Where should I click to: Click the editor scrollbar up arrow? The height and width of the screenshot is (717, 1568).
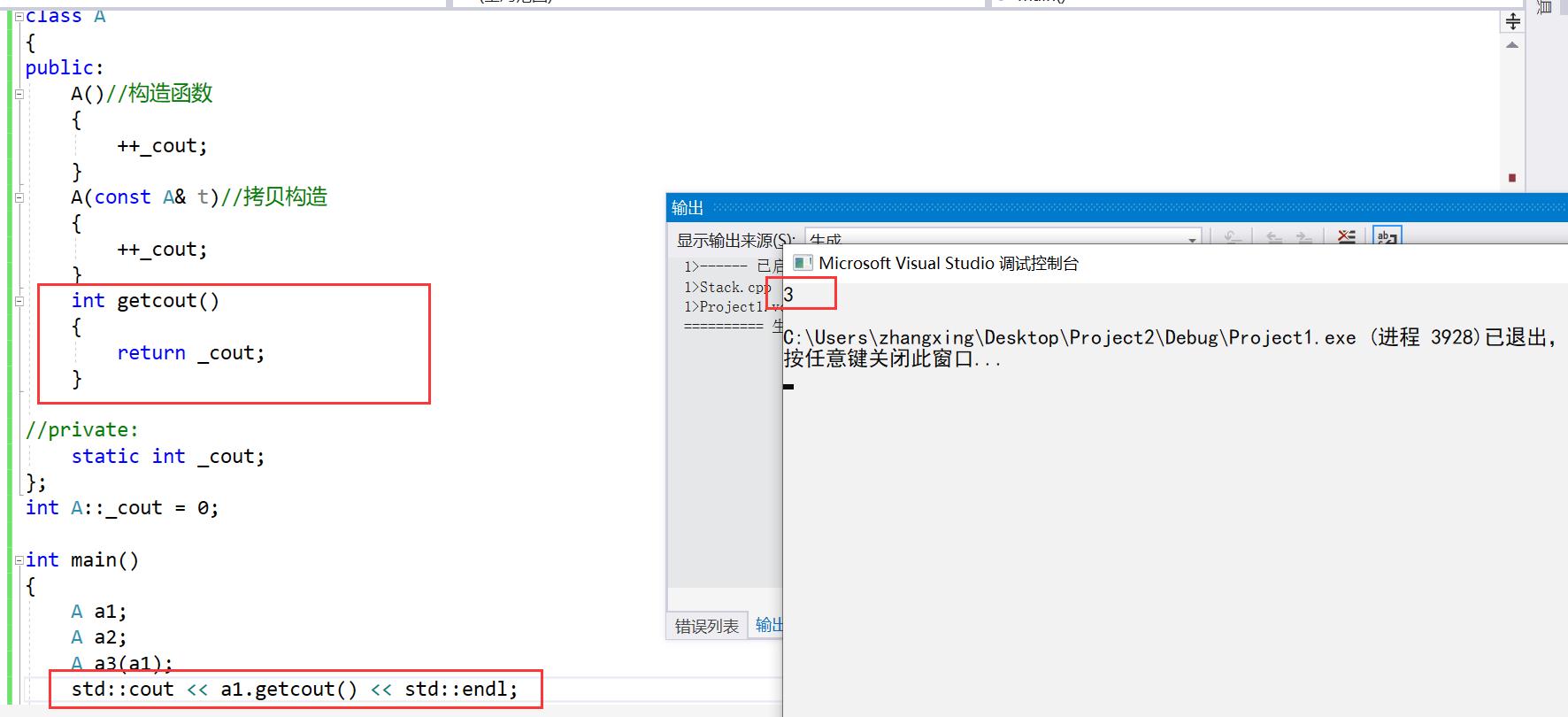(1512, 45)
